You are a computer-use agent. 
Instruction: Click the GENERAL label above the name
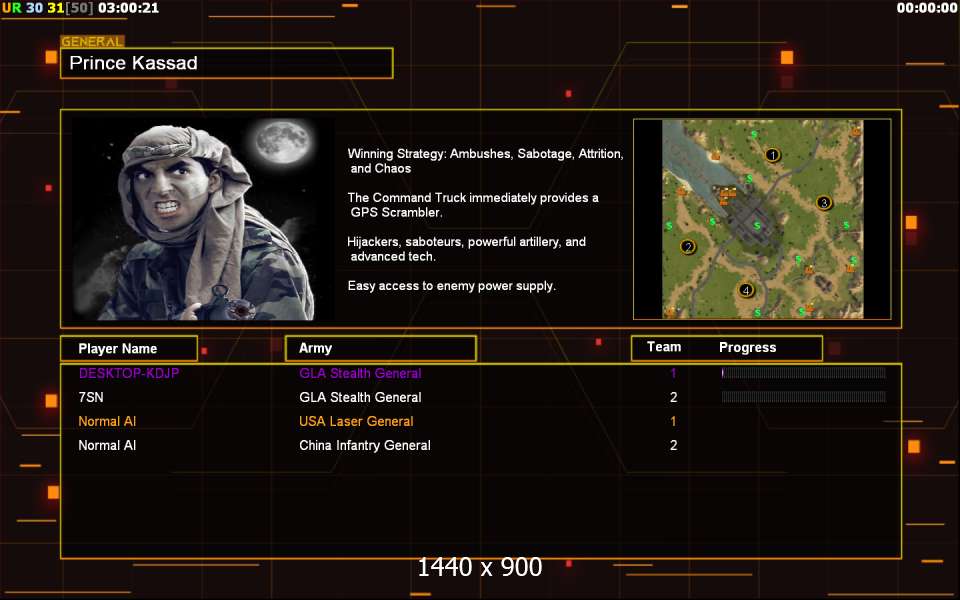pos(92,42)
